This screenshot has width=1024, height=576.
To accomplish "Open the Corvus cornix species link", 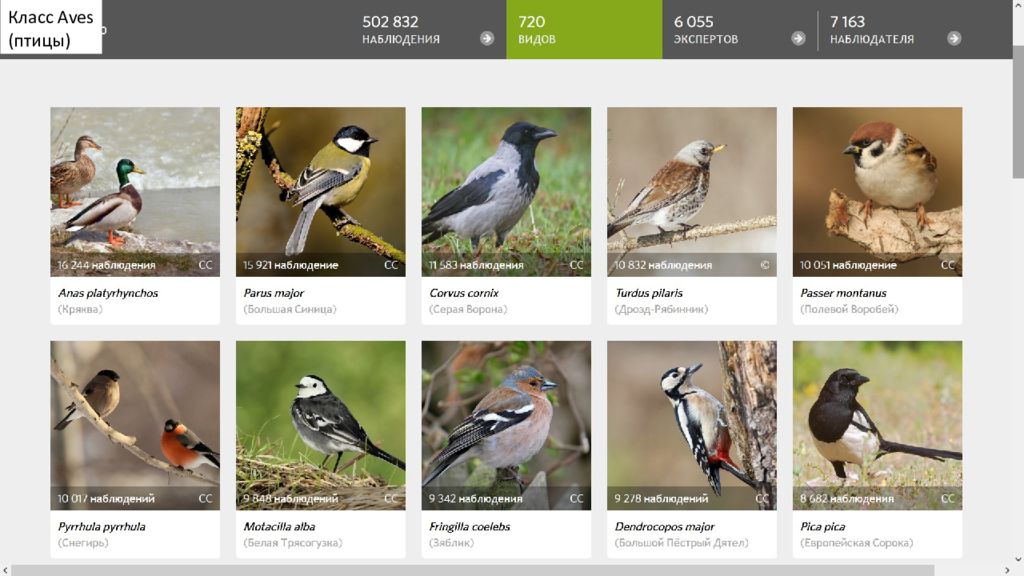I will (x=464, y=293).
